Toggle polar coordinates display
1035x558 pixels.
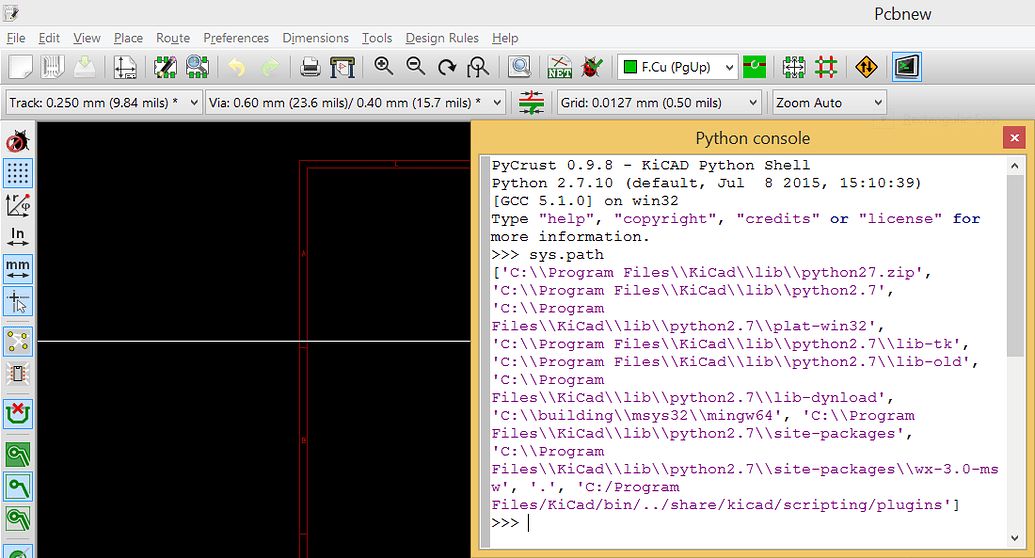(18, 205)
